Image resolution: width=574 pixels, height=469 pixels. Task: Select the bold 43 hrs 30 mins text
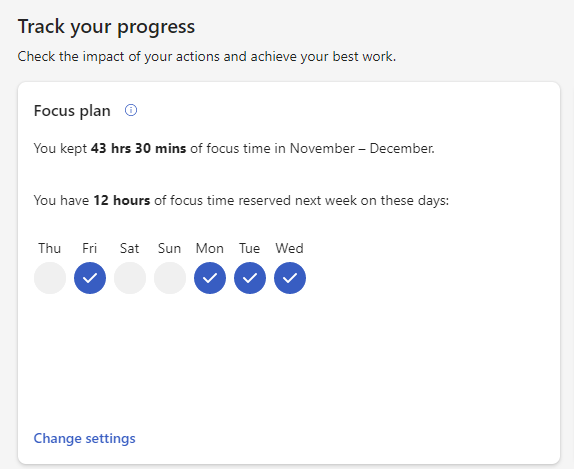[139, 148]
